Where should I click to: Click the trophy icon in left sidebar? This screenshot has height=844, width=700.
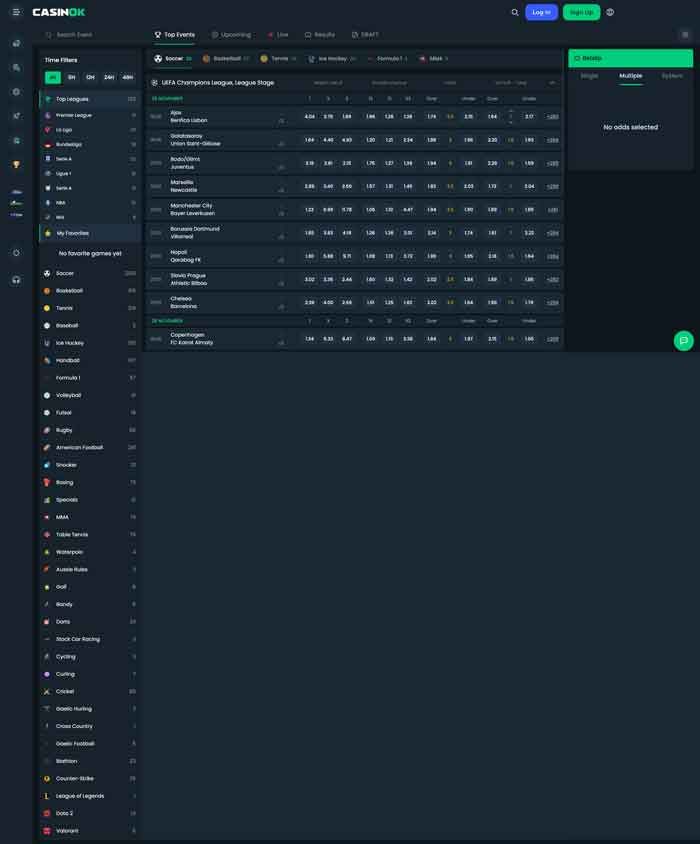(x=16, y=164)
